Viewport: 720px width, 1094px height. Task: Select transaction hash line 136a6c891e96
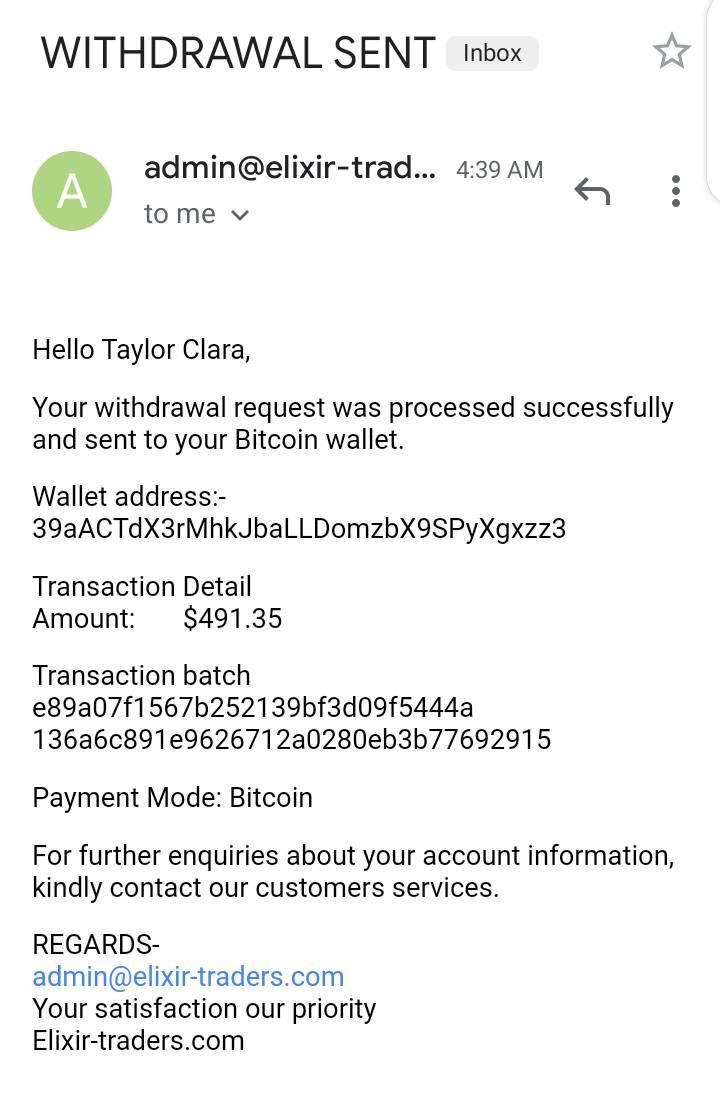click(292, 740)
